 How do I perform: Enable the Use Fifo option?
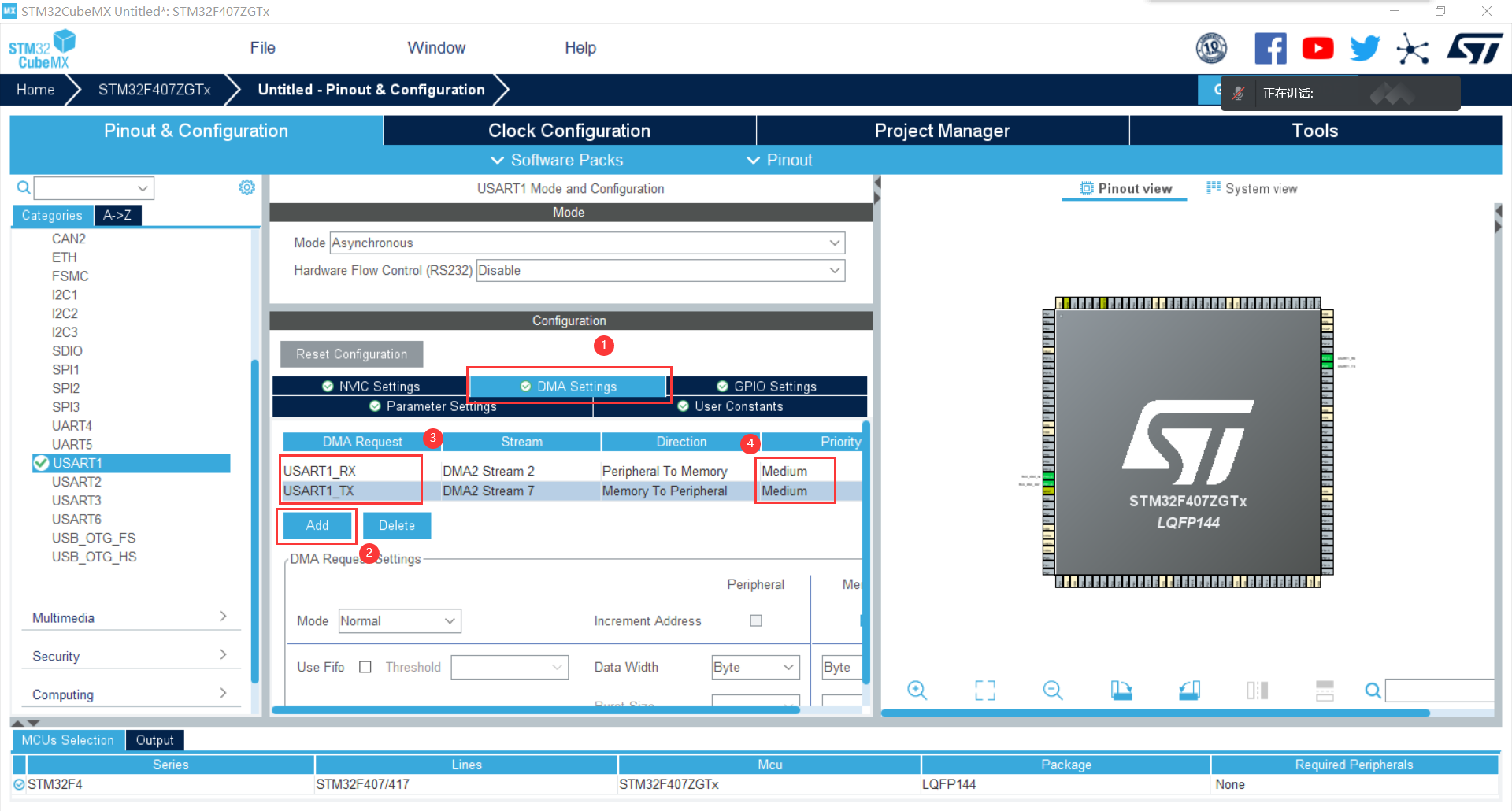[365, 667]
